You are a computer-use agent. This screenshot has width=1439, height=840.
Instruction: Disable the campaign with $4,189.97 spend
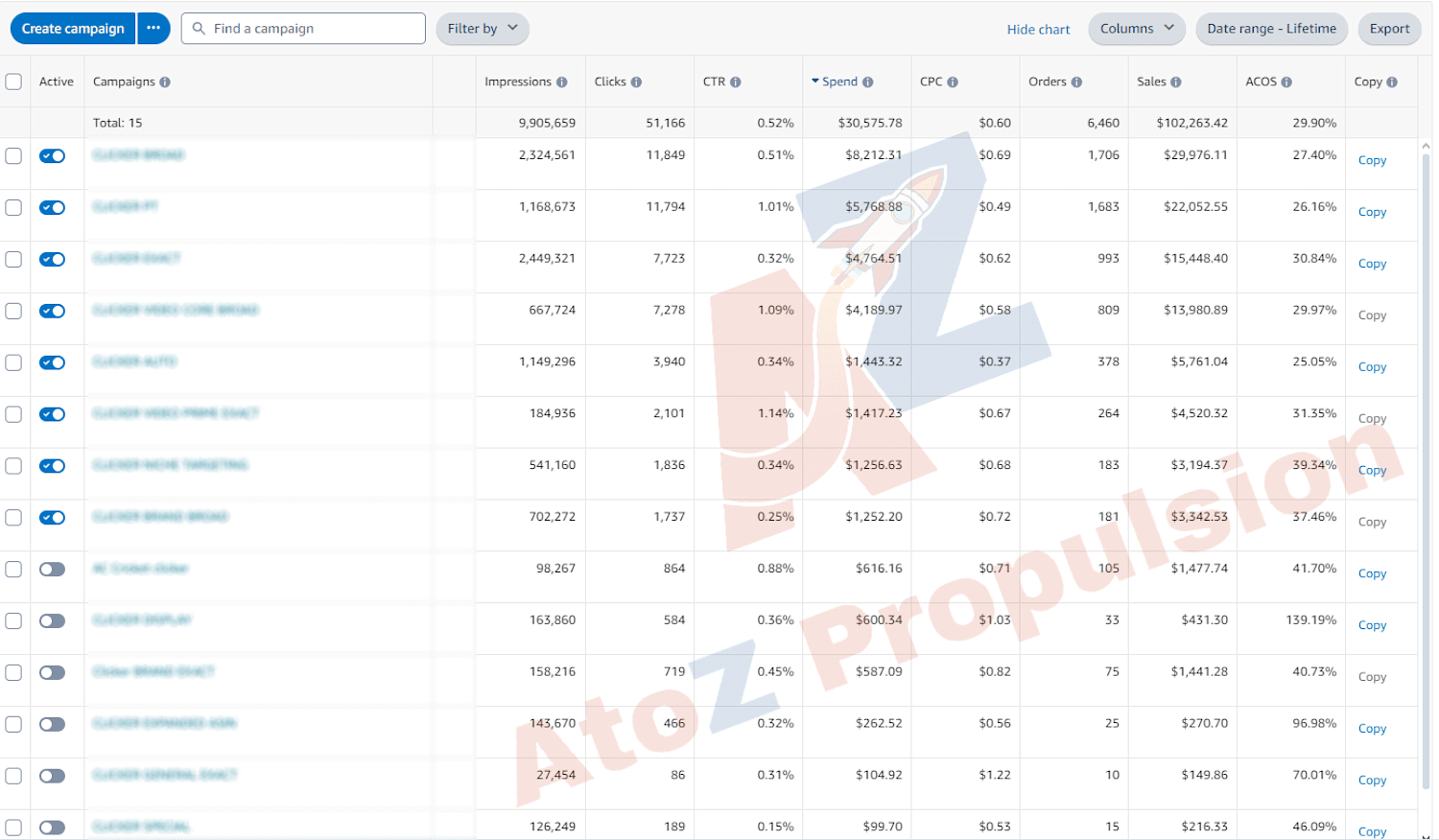click(52, 311)
